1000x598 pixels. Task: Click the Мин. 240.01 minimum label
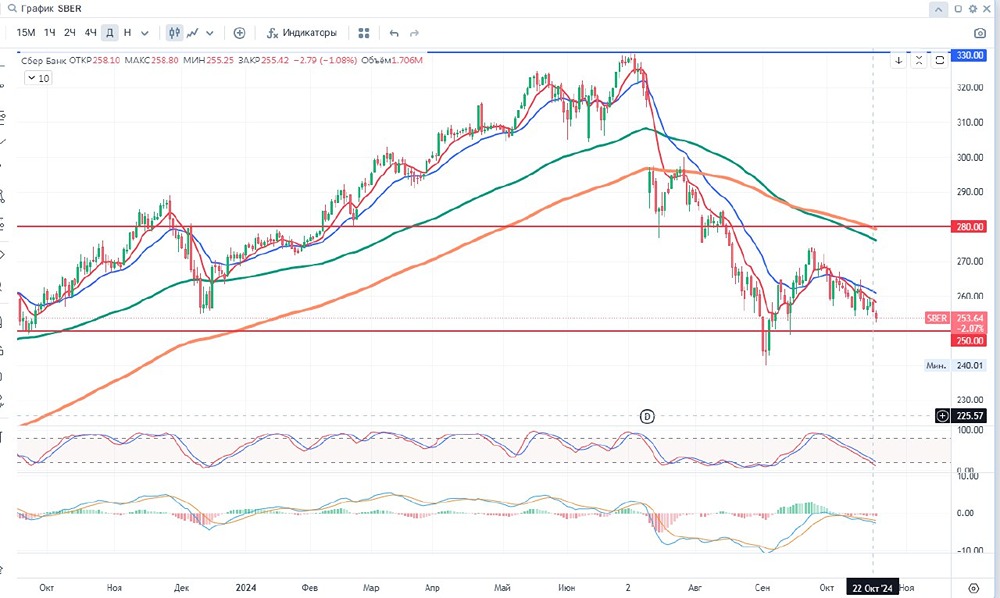coord(955,365)
